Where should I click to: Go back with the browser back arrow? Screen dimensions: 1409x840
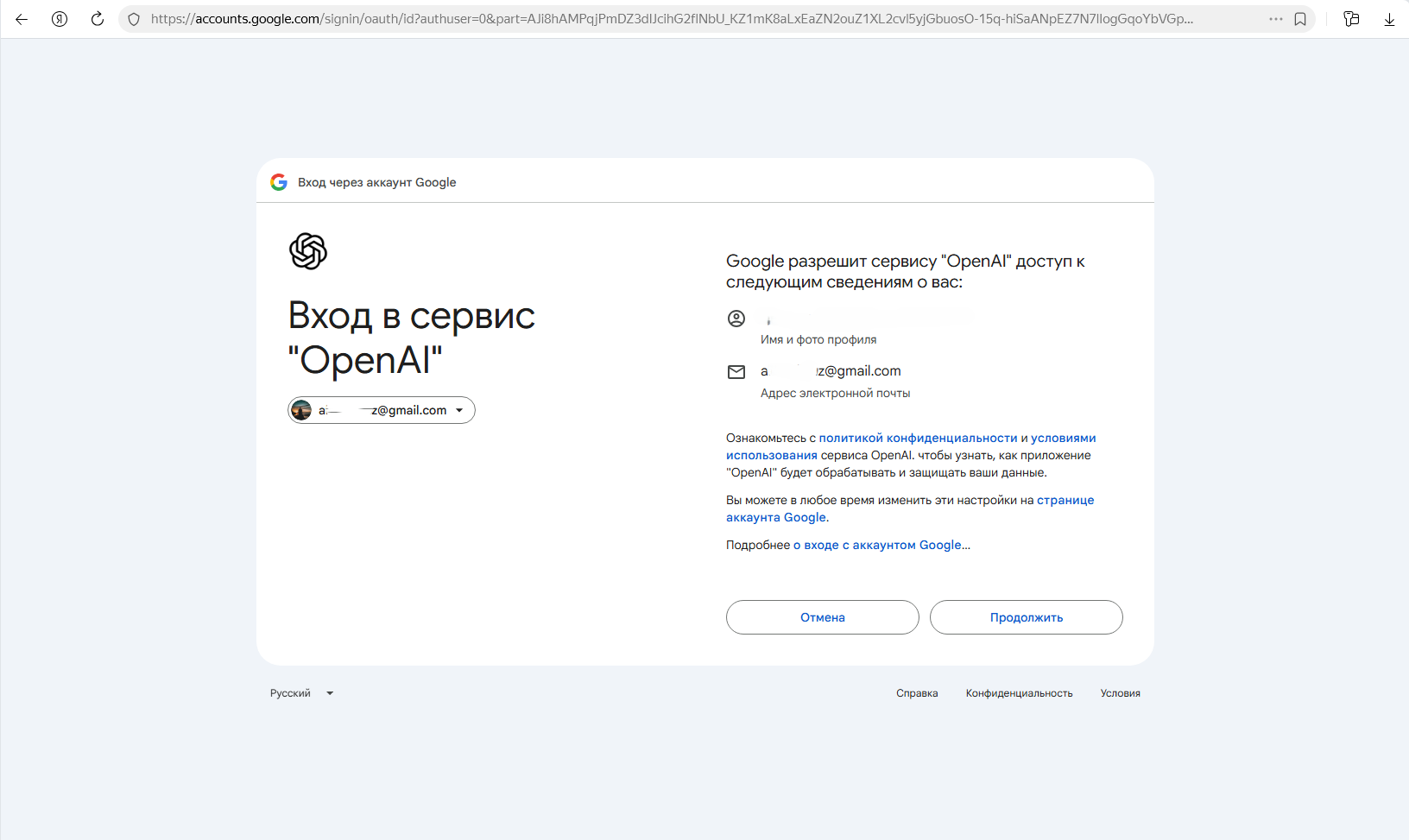tap(22, 19)
